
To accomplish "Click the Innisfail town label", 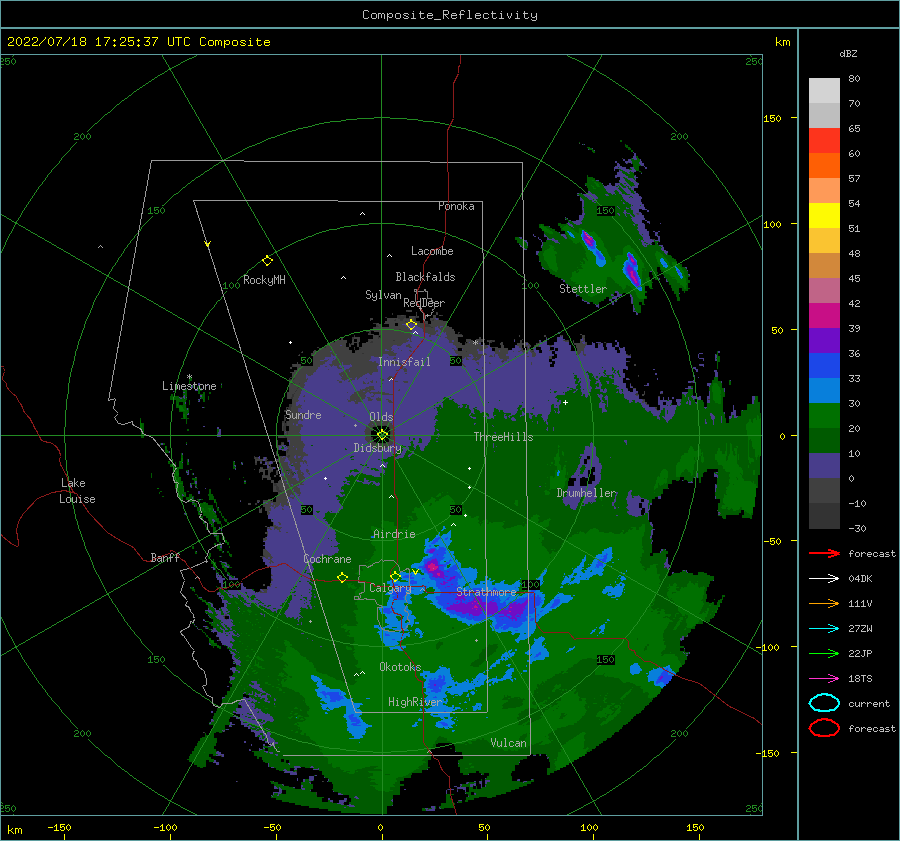I will coord(404,362).
